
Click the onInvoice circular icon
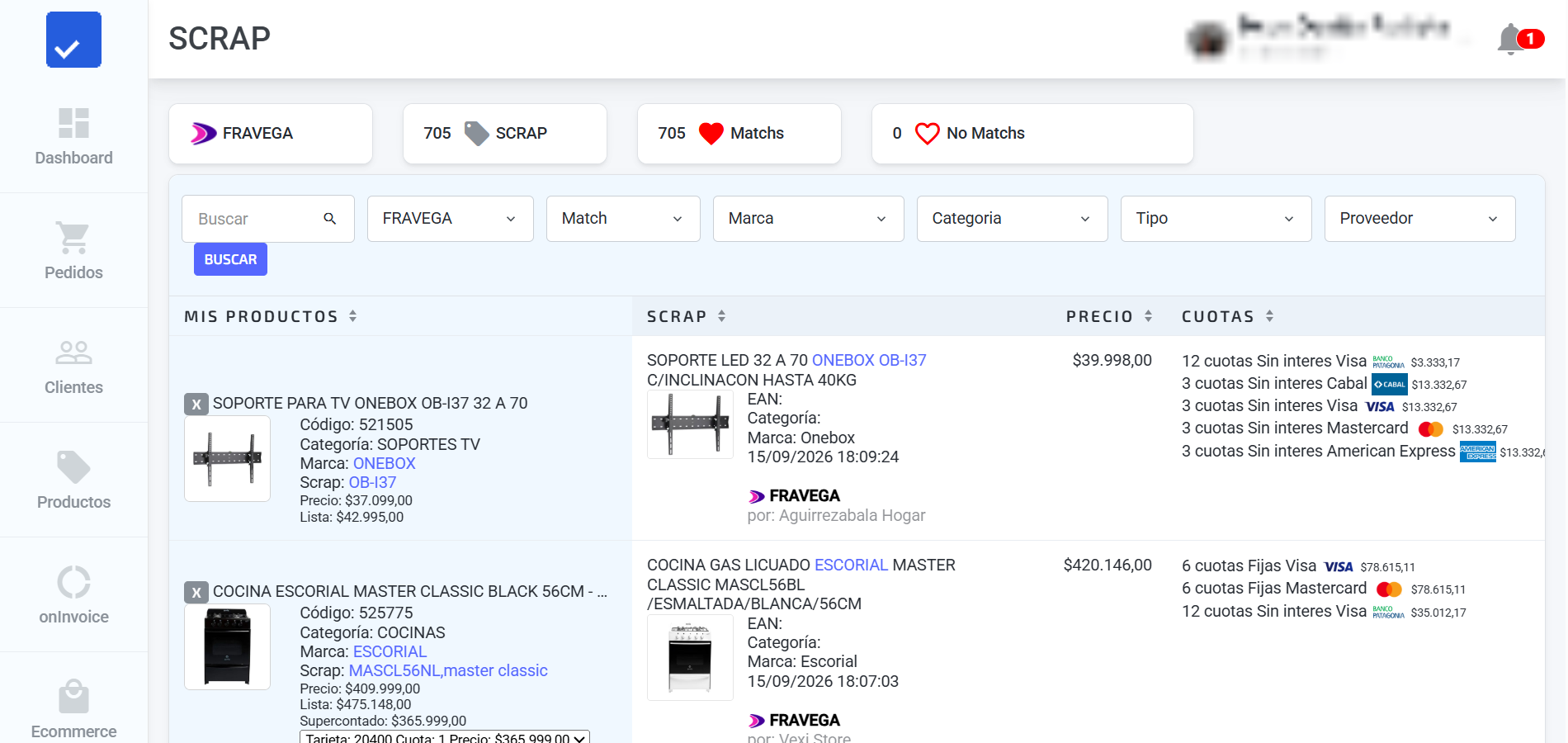pos(73,582)
